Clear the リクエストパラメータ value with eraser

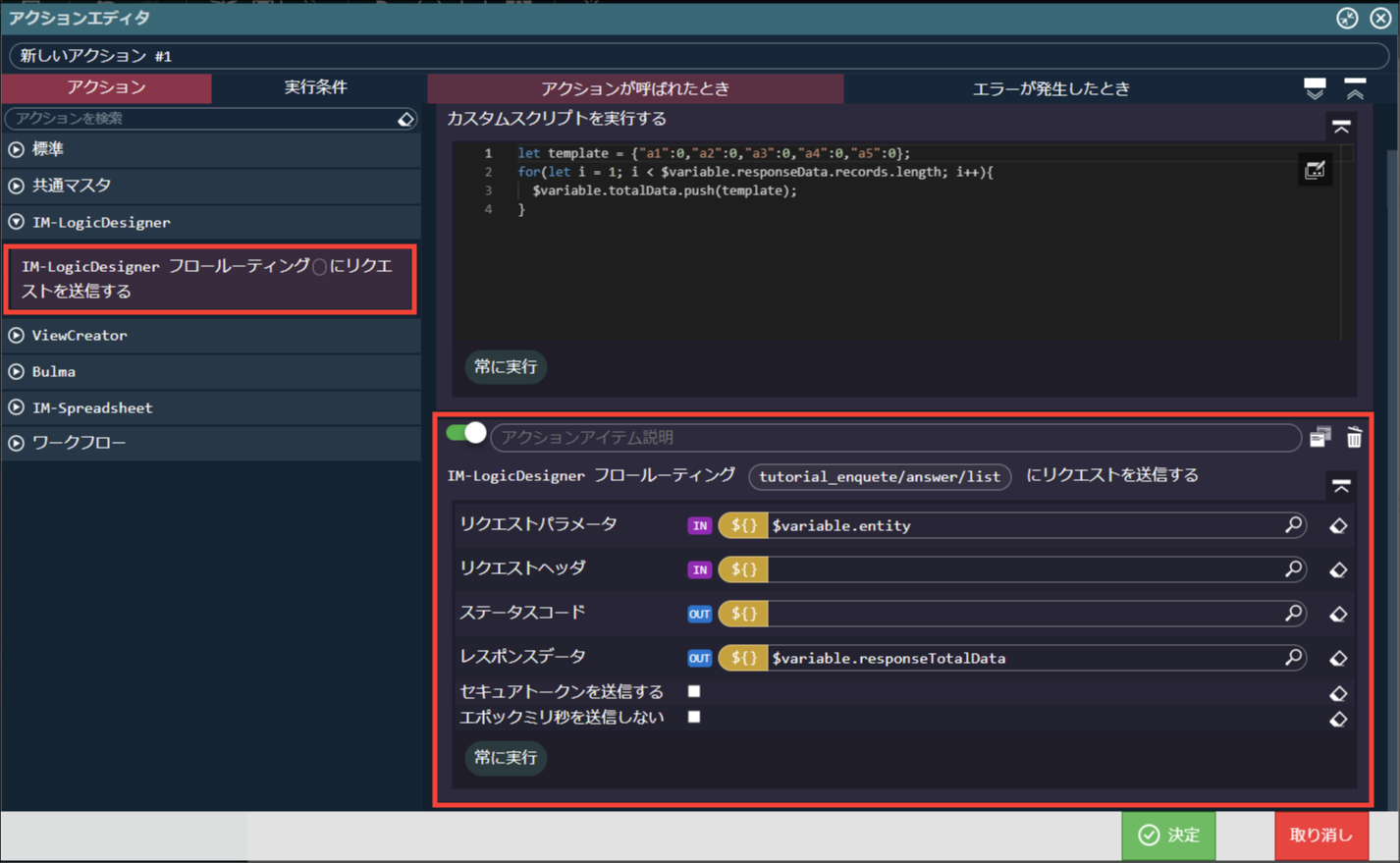(1338, 526)
